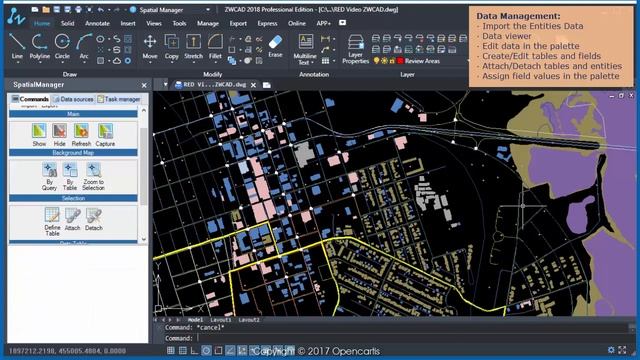Open Layer Properties manager

(x=356, y=48)
